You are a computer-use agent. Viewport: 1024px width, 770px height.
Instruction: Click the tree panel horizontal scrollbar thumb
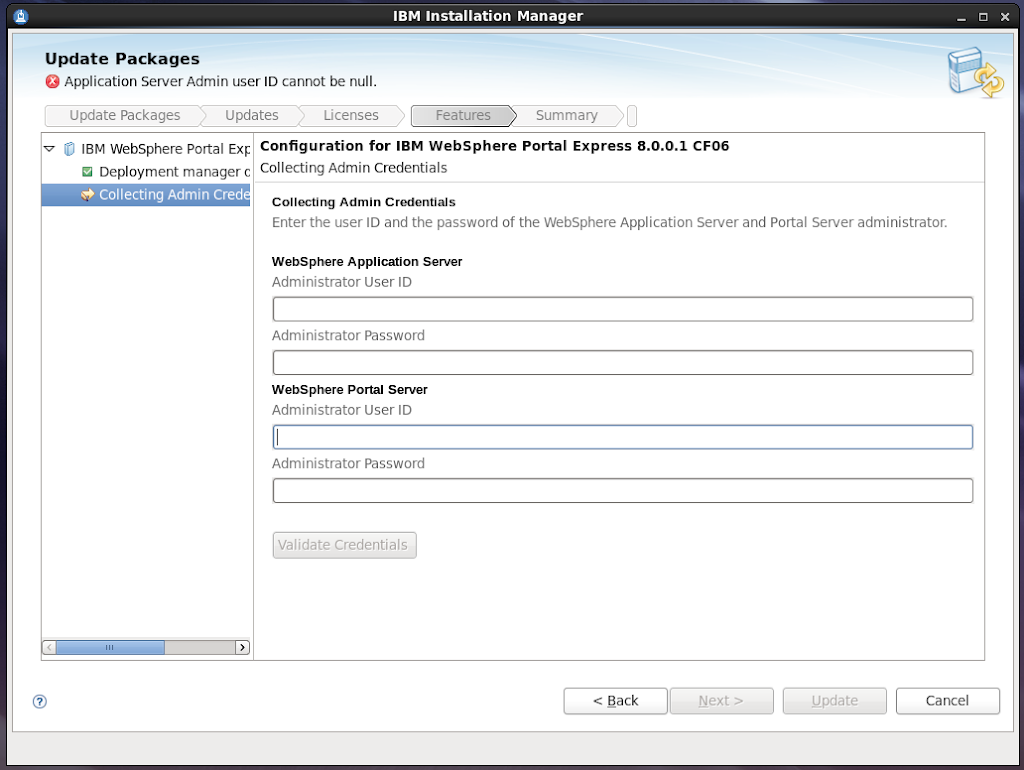[x=110, y=647]
